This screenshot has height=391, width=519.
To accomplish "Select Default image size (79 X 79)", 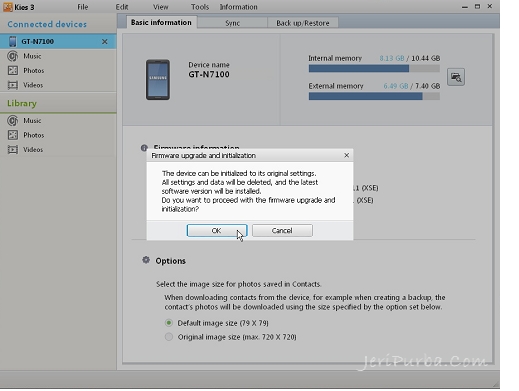I will coord(169,323).
